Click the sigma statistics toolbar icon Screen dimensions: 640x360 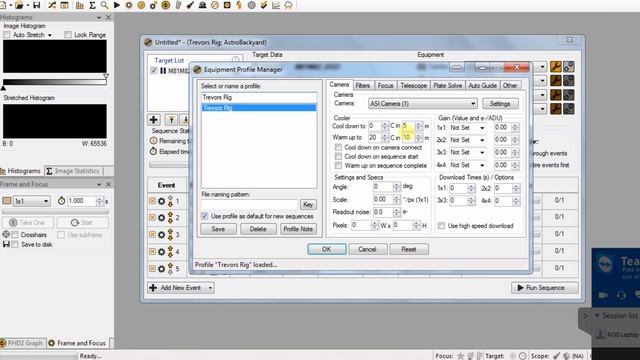point(93,5)
